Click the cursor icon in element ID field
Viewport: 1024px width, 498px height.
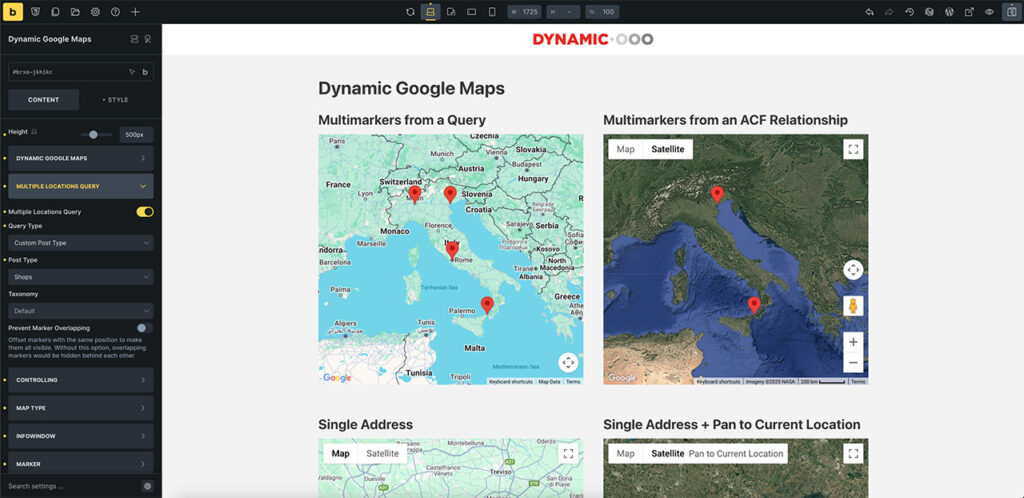(x=131, y=72)
